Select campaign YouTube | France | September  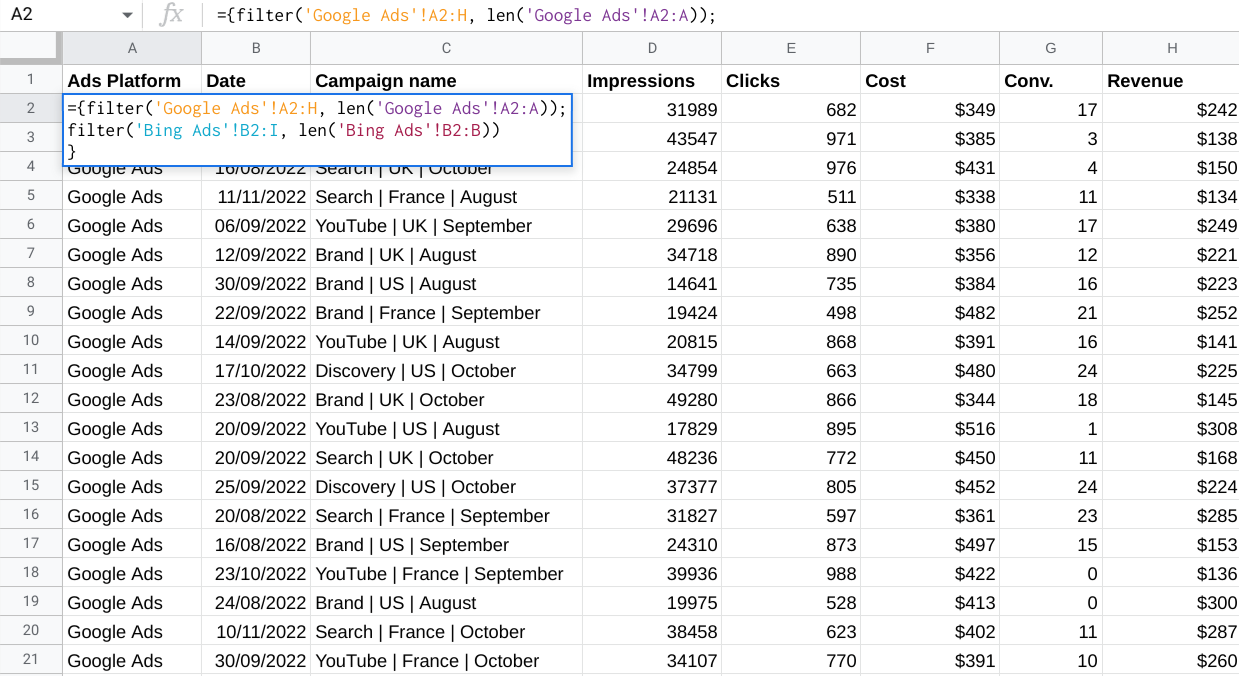click(x=446, y=574)
